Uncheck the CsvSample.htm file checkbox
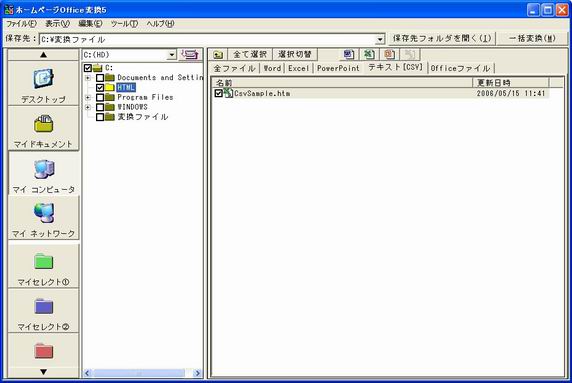This screenshot has height=383, width=572. coord(219,93)
